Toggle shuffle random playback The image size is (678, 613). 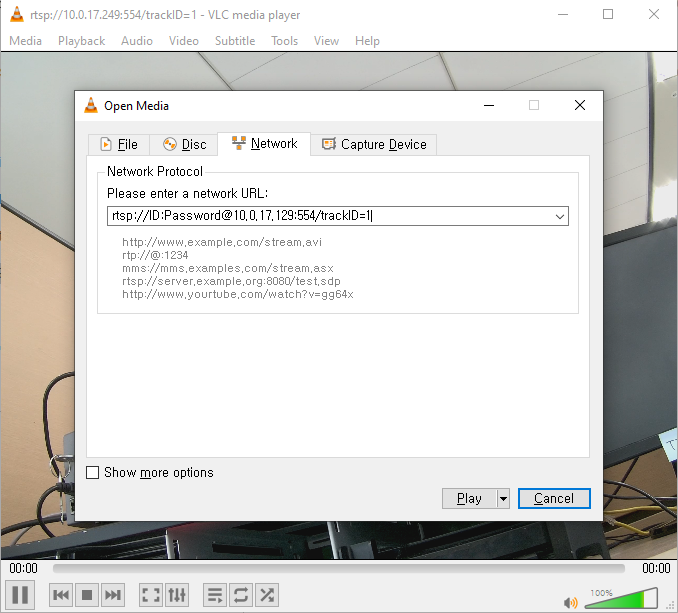[x=267, y=595]
